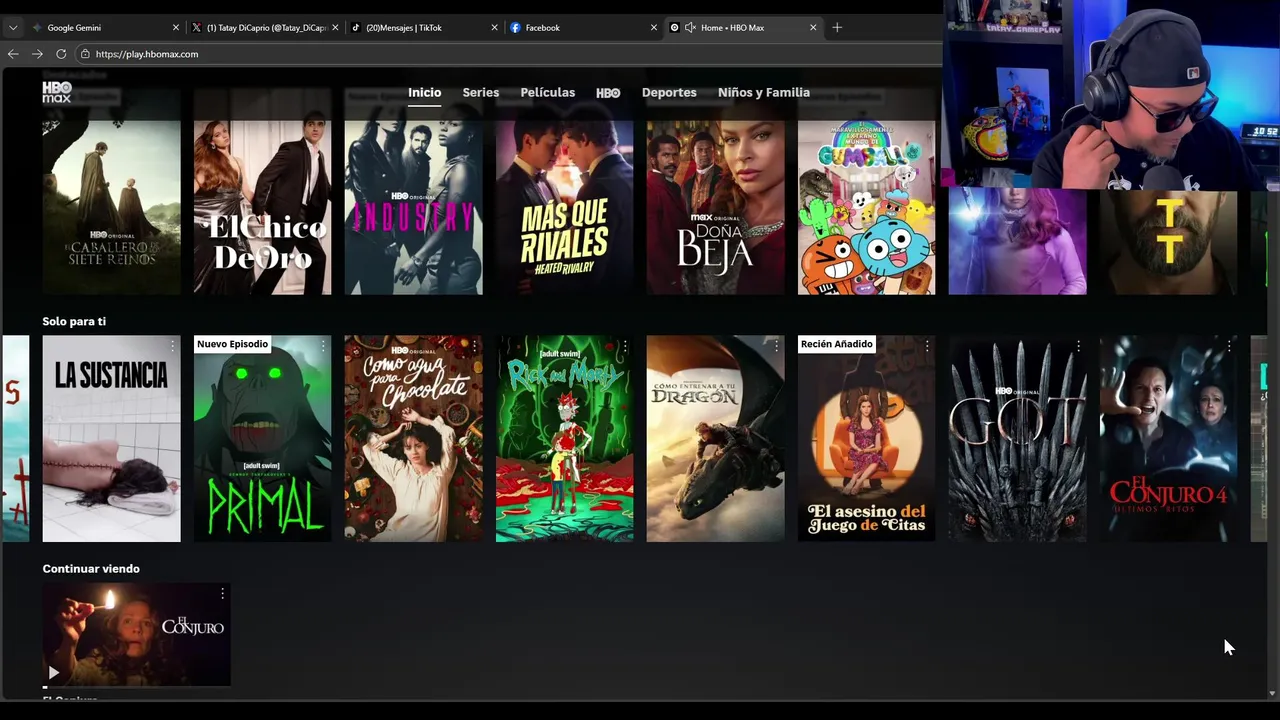
Task: Open the Doña Beja poster
Action: (716, 191)
